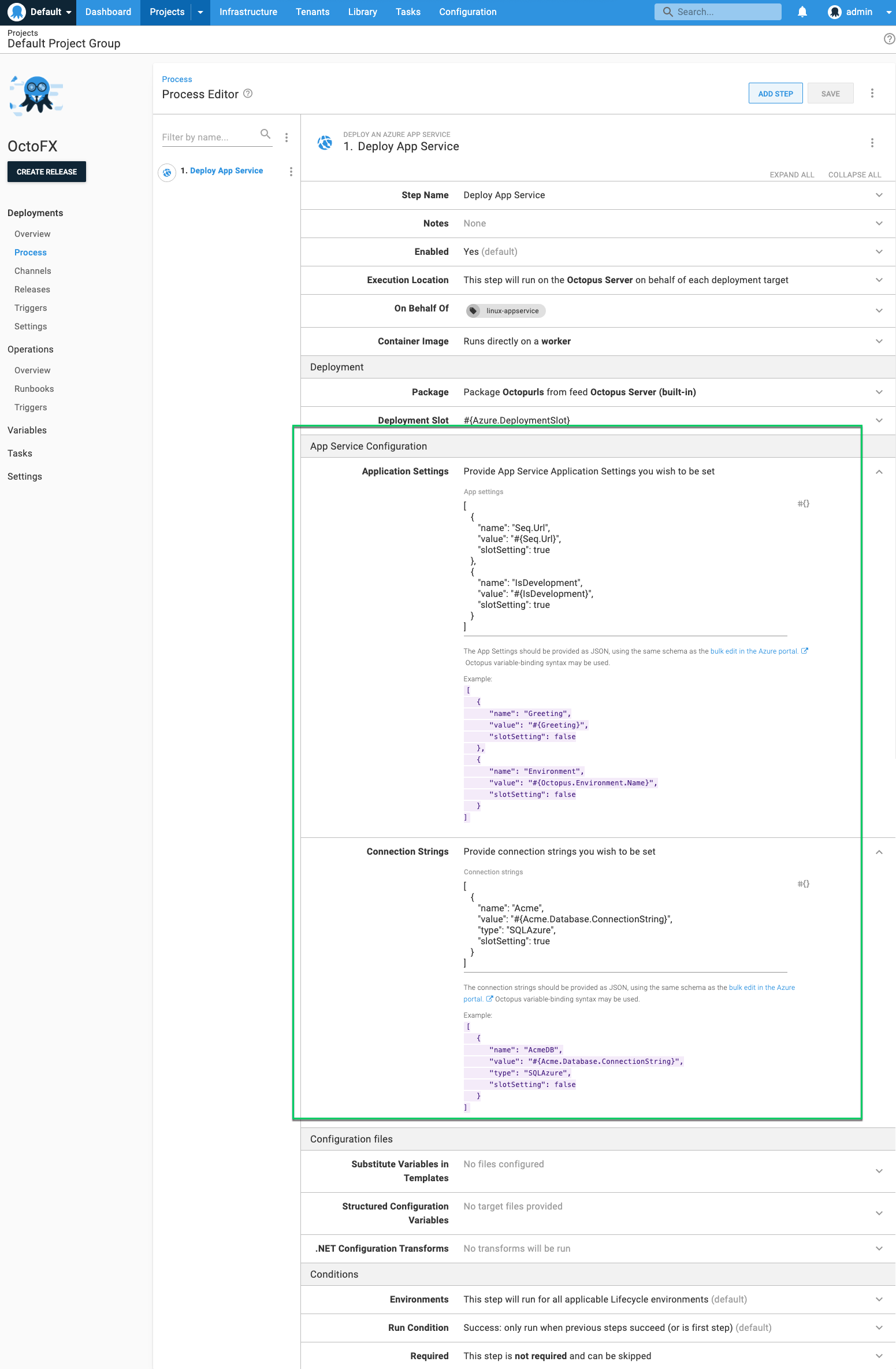Open Releases in sidebar
The width and height of the screenshot is (896, 1369).
(x=32, y=290)
